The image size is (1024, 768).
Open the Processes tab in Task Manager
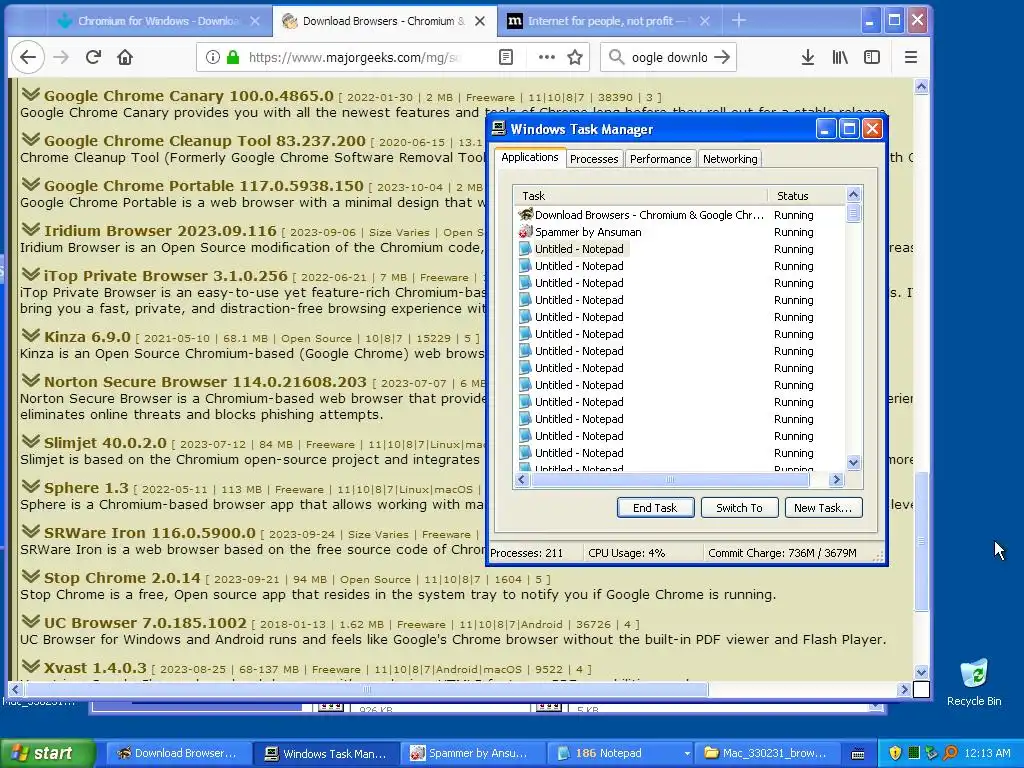[x=594, y=159]
